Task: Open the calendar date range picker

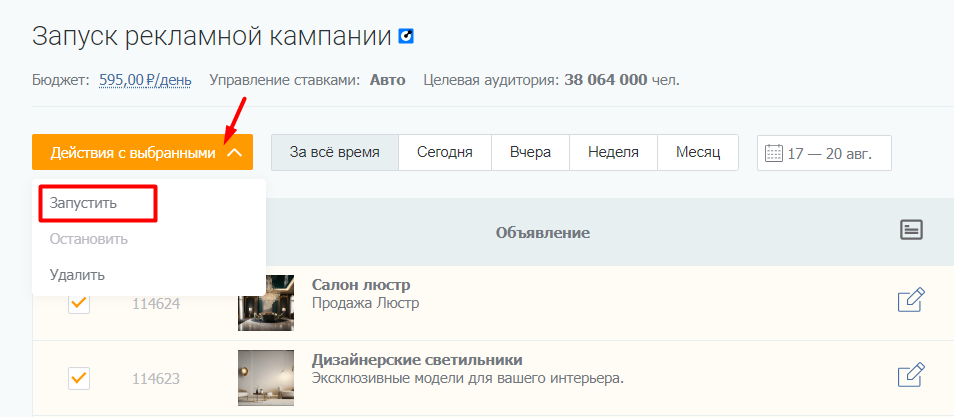Action: 823,153
